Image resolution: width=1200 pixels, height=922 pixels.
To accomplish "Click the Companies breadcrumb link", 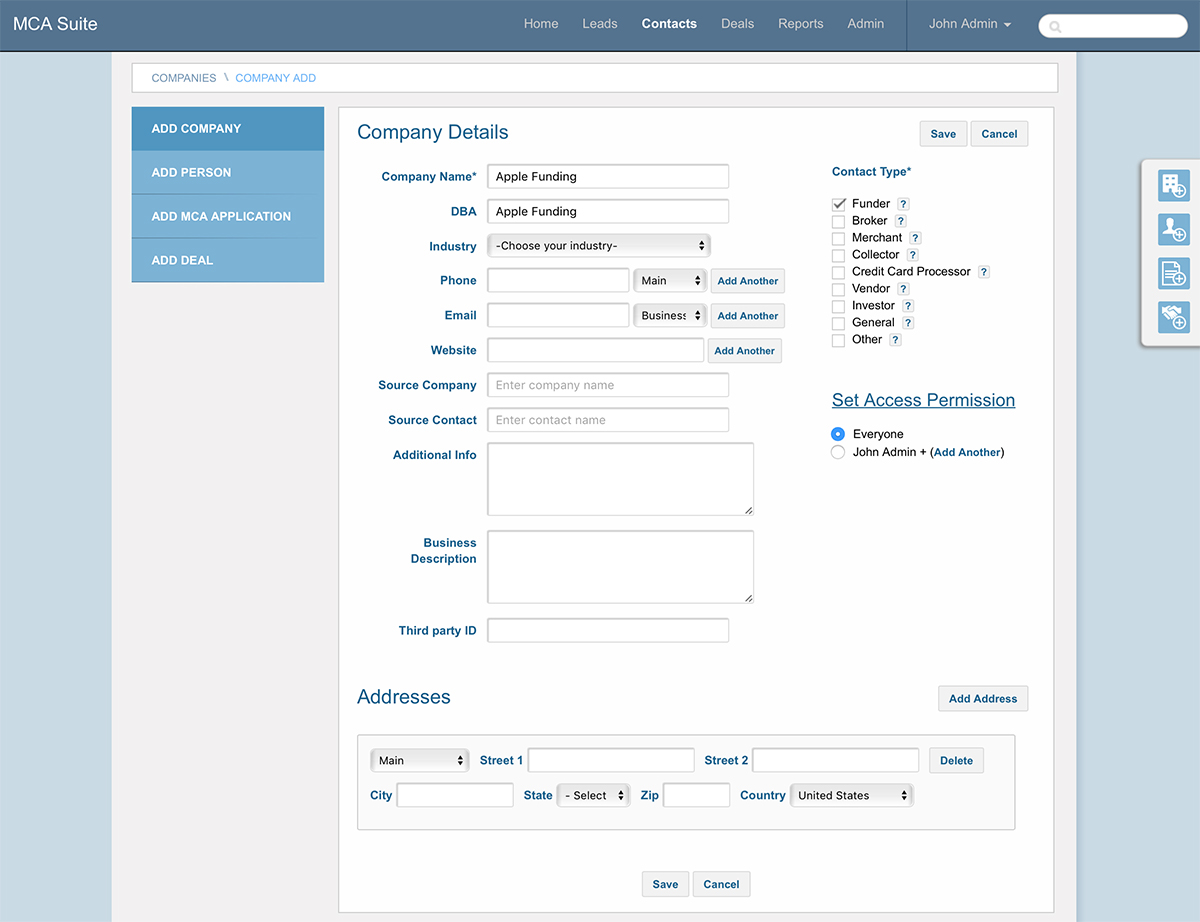I will tap(184, 78).
